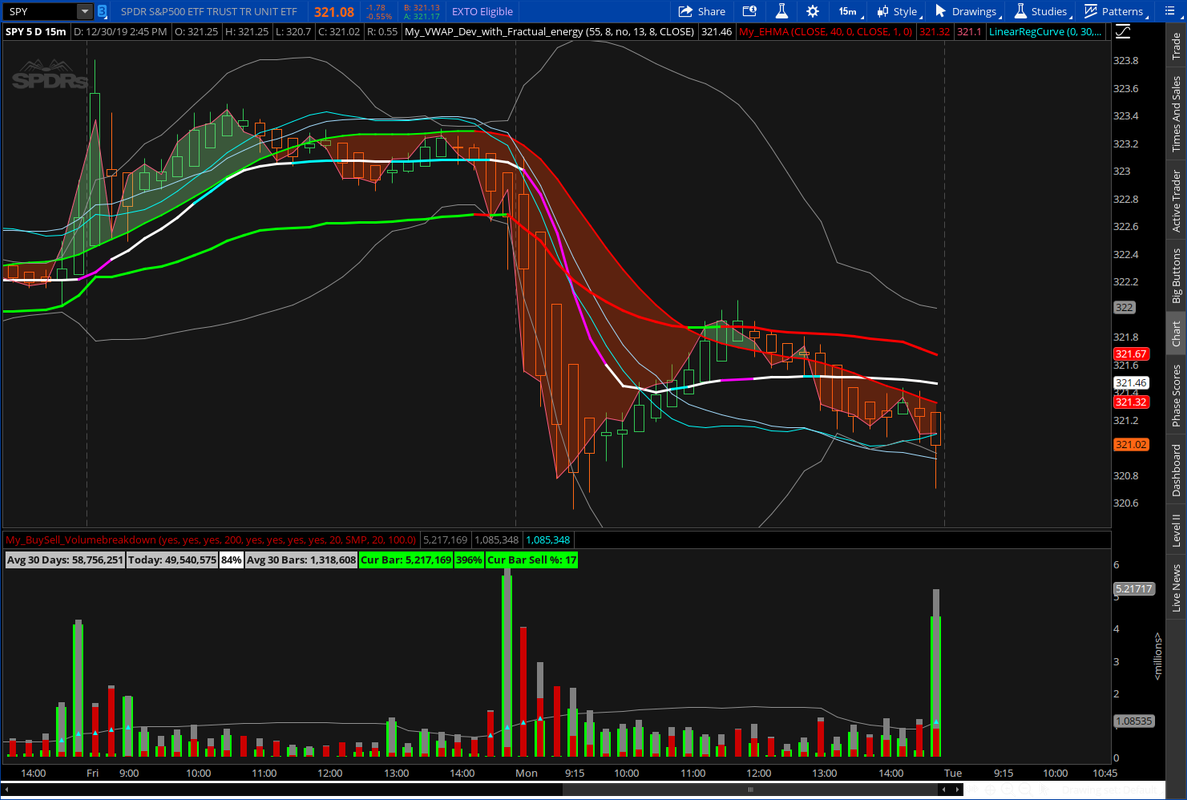Click the horizontal scrollbar thumb

750,789
